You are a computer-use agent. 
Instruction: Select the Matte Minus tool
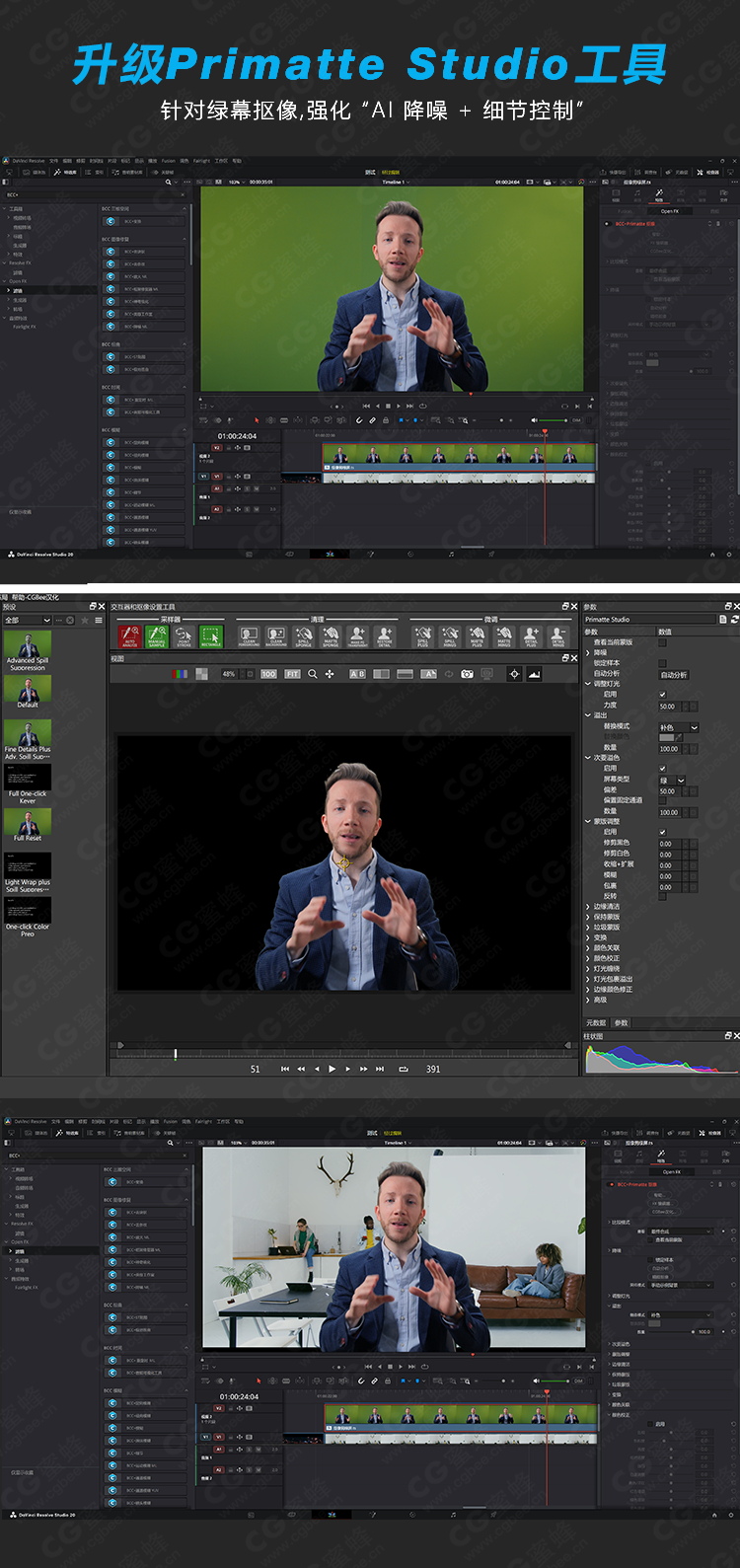tap(504, 636)
